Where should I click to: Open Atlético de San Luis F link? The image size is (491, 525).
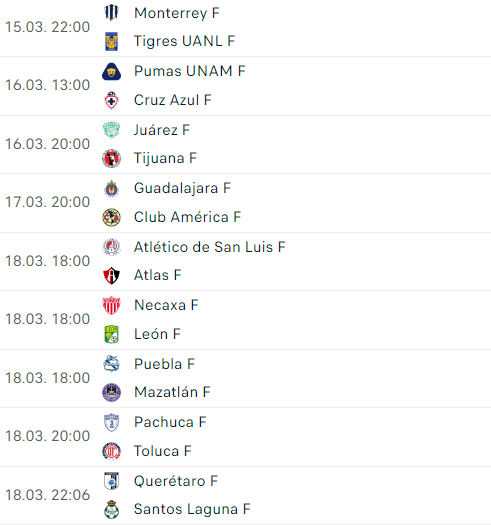point(210,247)
